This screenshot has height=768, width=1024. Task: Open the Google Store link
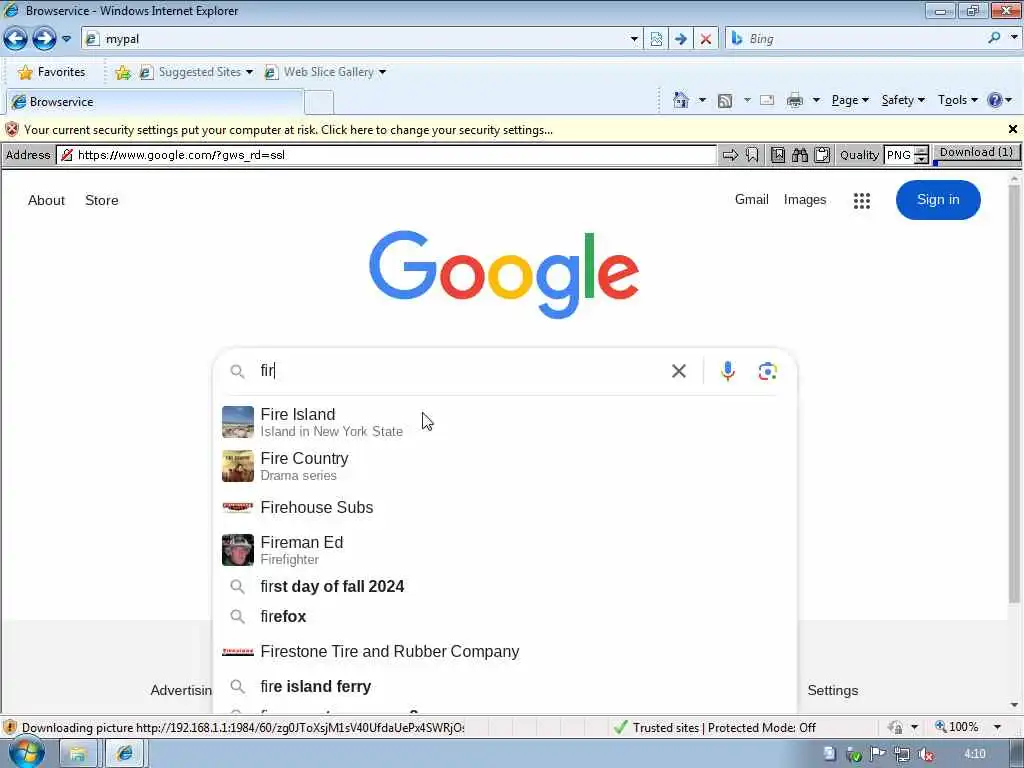102,200
